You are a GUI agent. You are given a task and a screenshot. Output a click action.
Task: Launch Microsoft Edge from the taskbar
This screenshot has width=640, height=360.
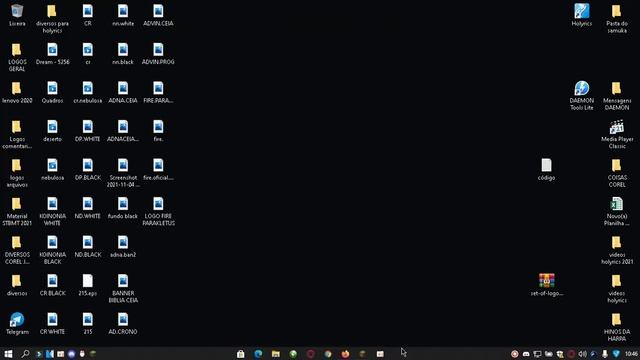click(x=258, y=354)
